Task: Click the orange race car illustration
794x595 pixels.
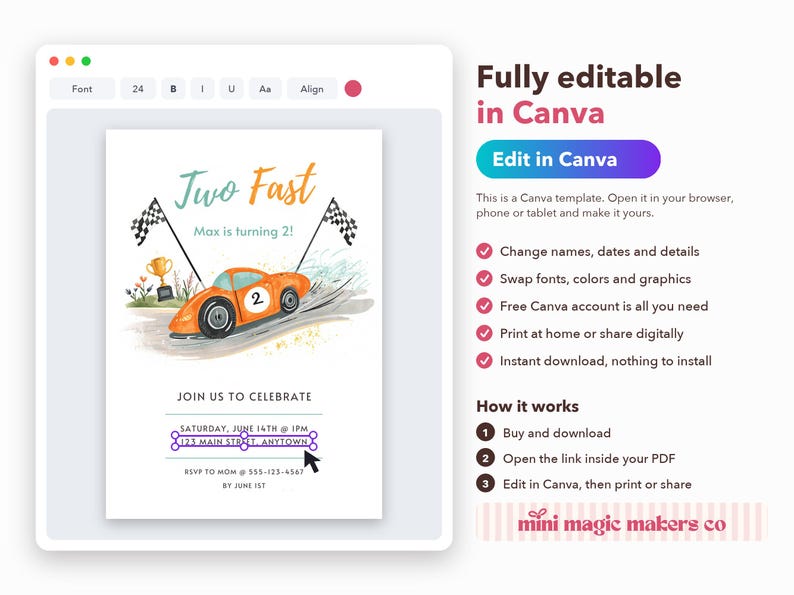Action: pos(240,303)
